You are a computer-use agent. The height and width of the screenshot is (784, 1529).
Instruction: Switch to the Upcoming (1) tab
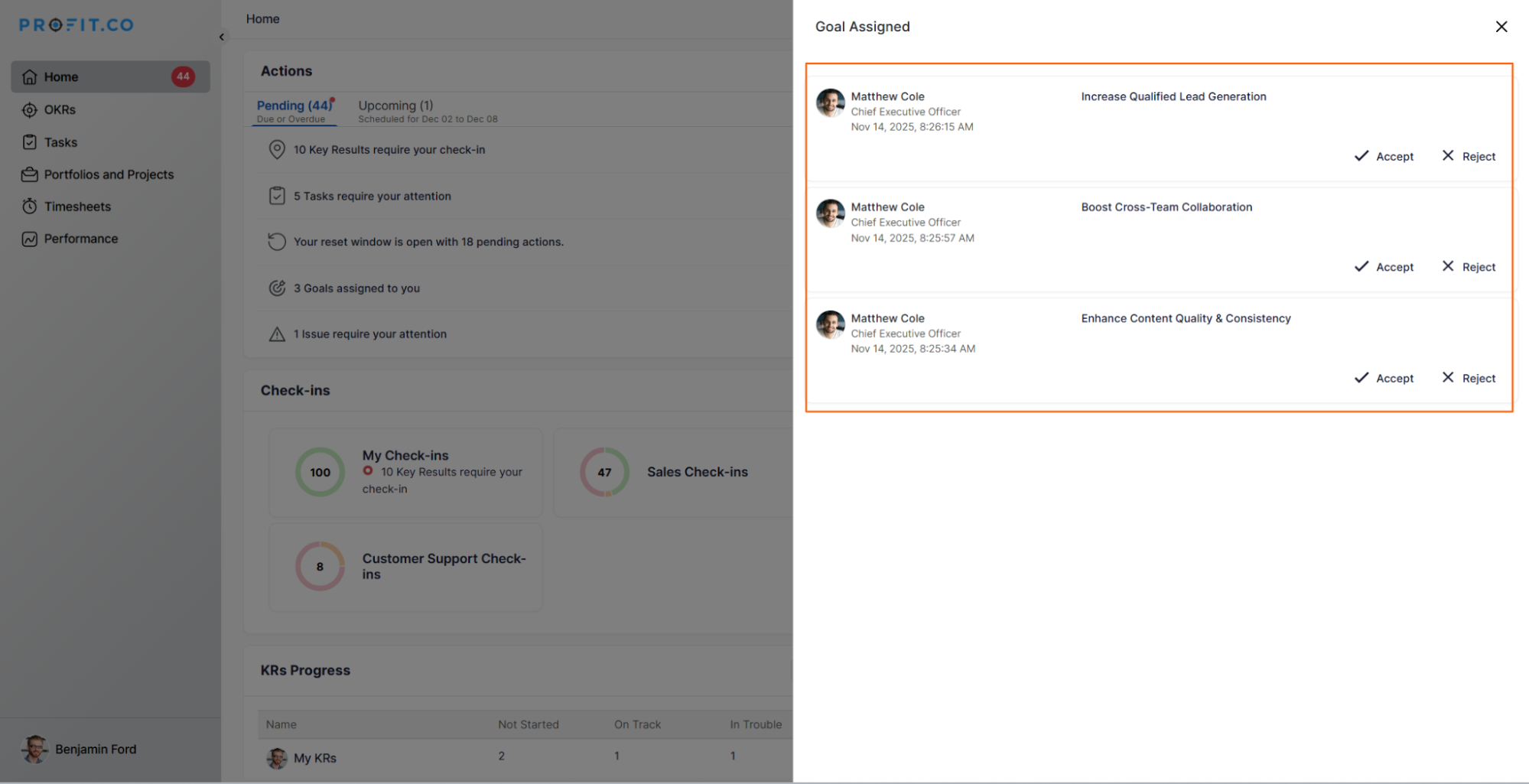[x=395, y=106]
